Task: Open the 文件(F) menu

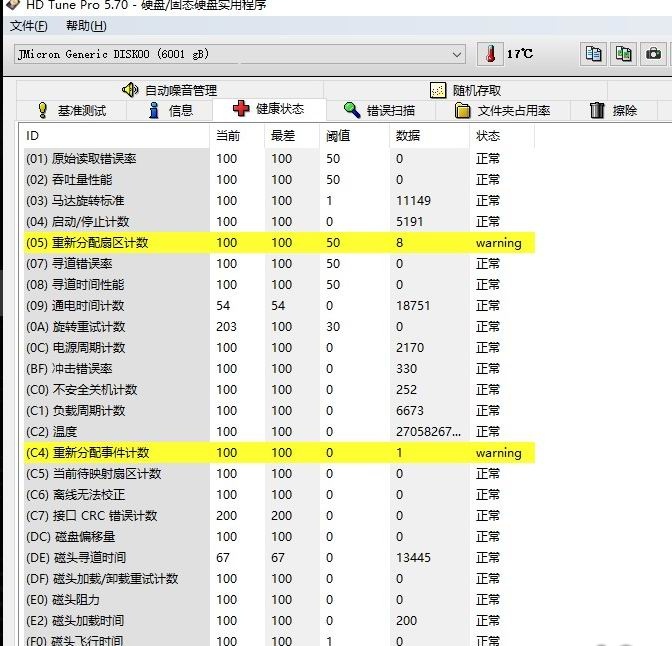Action: point(29,26)
